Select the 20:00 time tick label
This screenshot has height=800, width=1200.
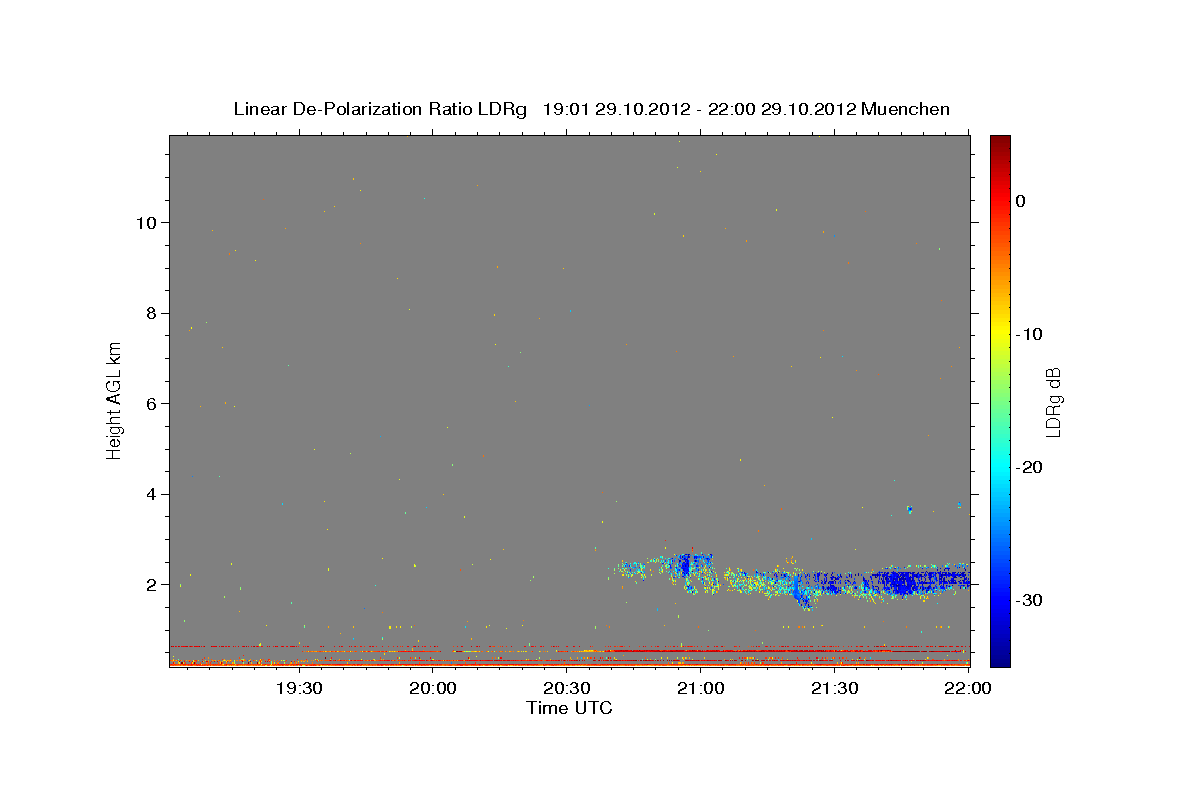pyautogui.click(x=433, y=688)
